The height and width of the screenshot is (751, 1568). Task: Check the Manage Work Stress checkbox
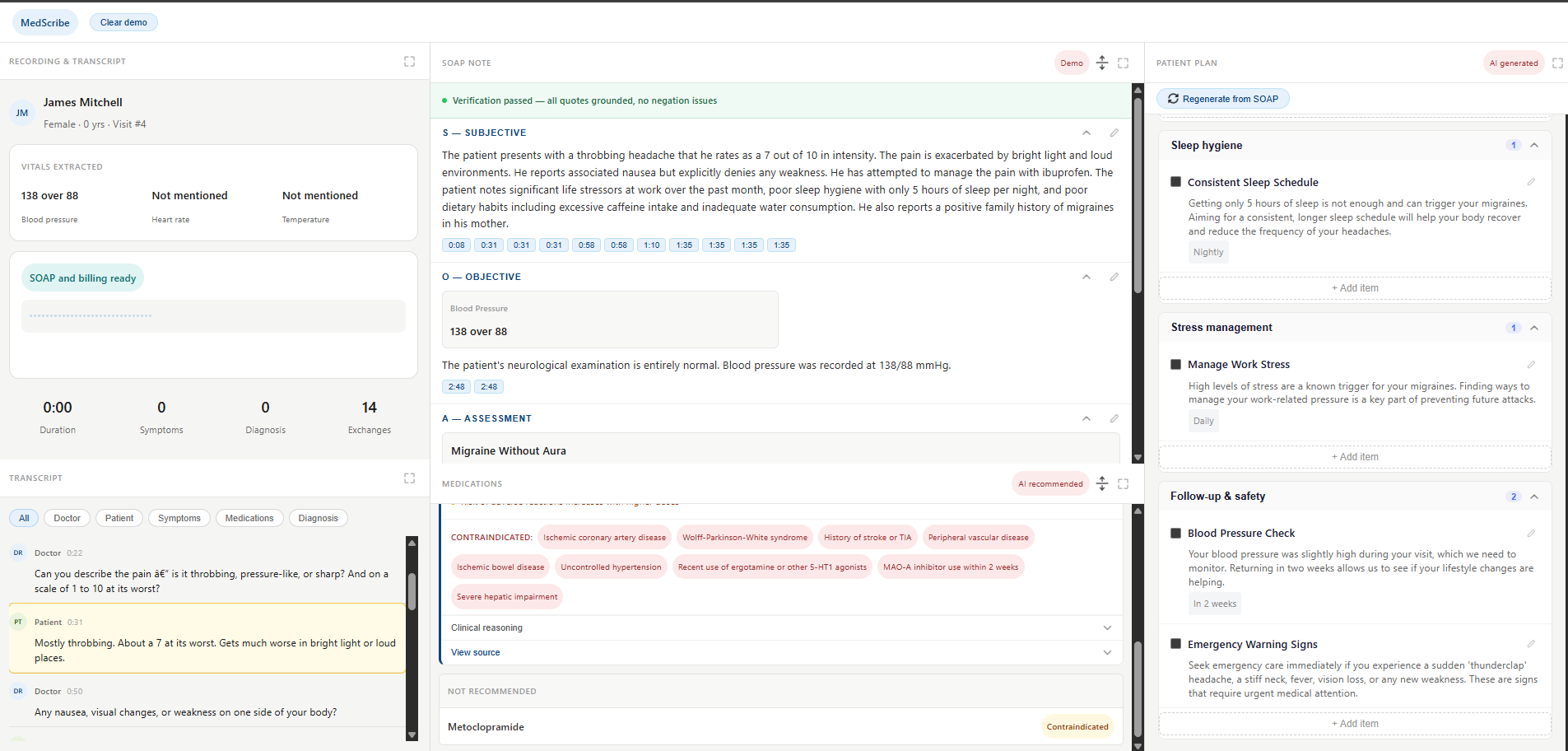pos(1175,364)
